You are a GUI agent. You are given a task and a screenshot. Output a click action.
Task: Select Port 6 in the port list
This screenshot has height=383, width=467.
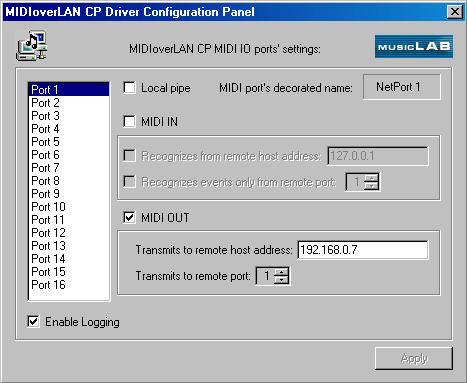tap(69, 155)
